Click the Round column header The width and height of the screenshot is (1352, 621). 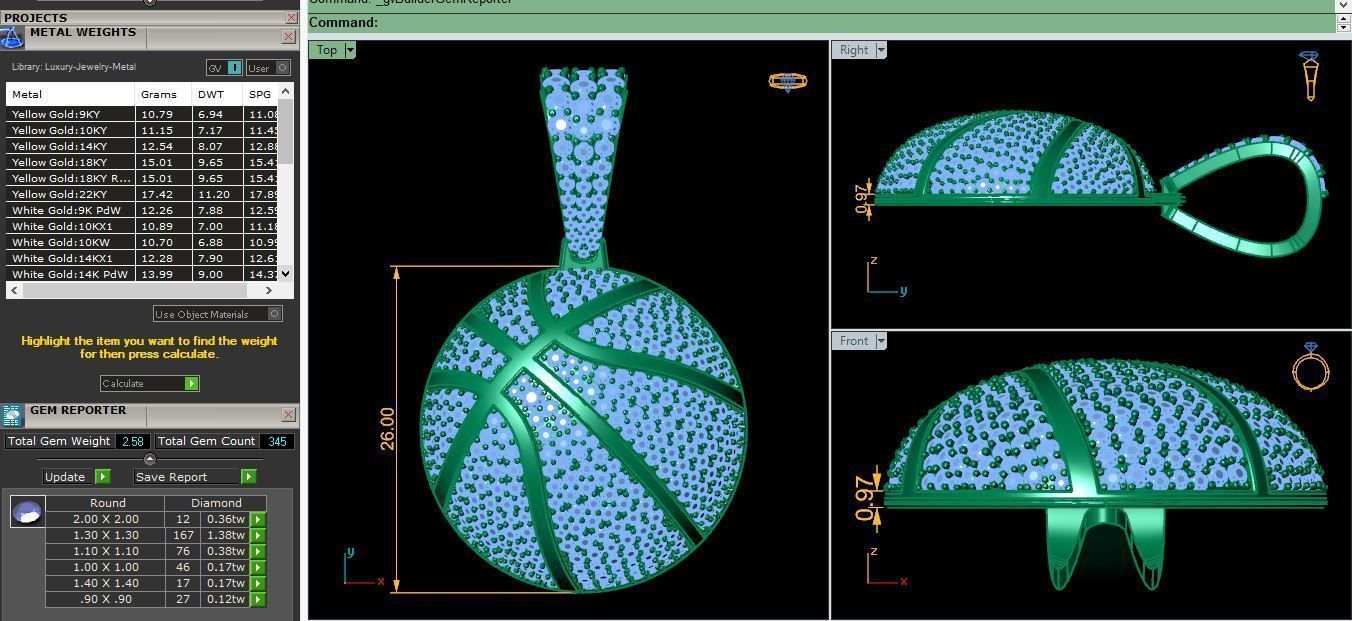[108, 503]
